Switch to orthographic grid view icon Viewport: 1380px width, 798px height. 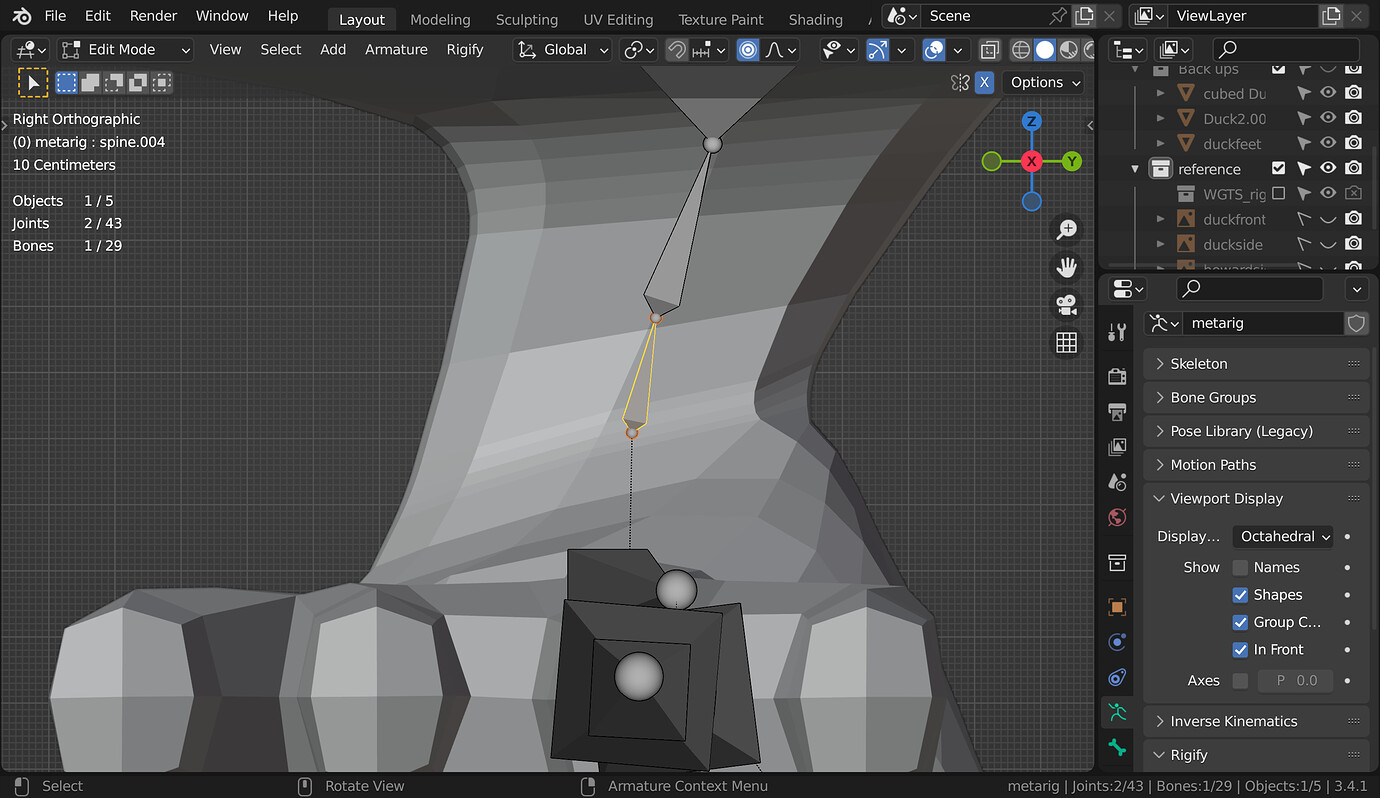click(1067, 343)
